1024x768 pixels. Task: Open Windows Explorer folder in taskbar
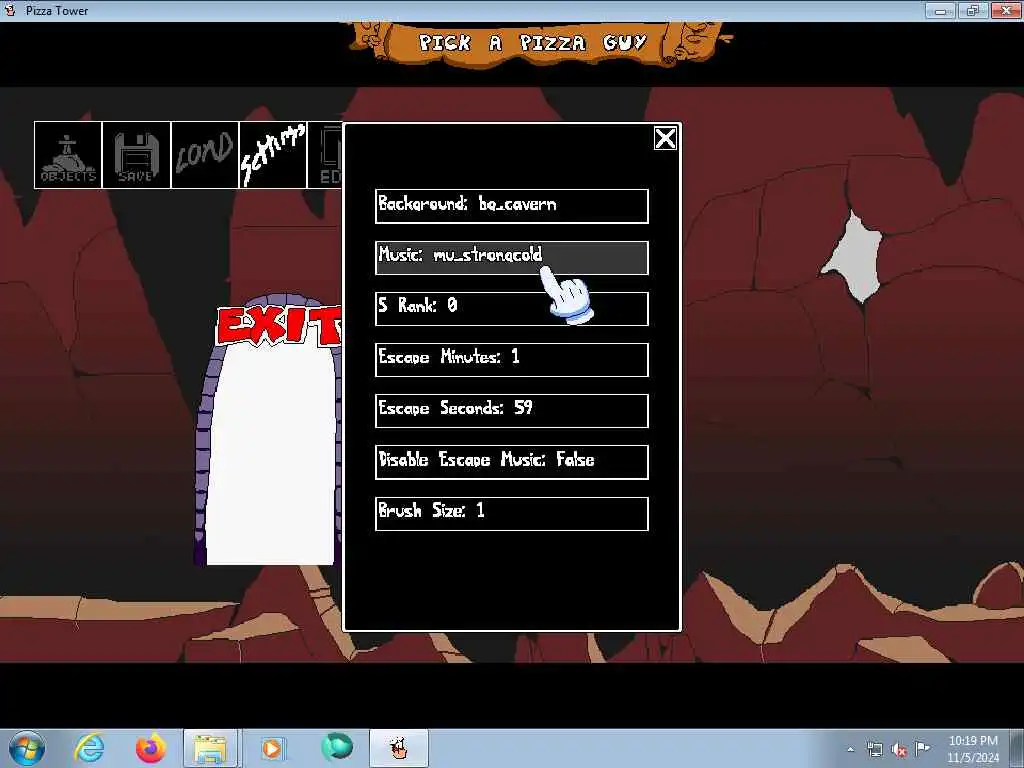click(210, 748)
